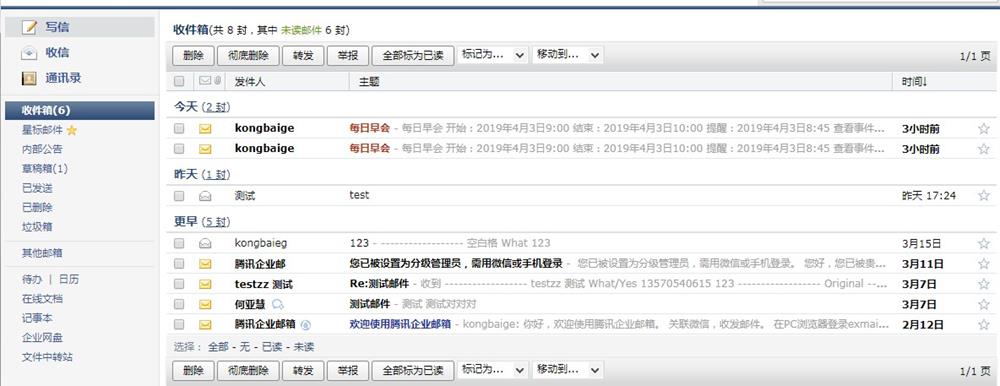Open the 在线文档 link
The image size is (1000, 386).
(42, 299)
